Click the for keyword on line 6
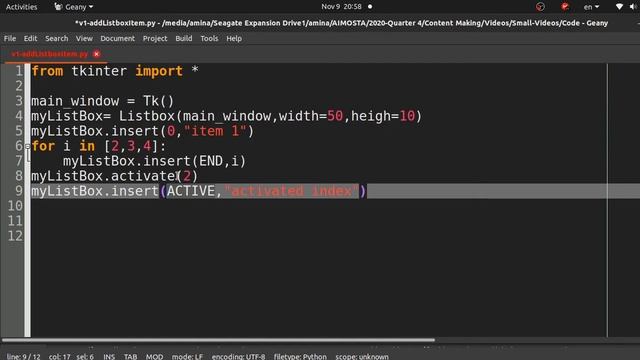The width and height of the screenshot is (640, 360). (43, 146)
